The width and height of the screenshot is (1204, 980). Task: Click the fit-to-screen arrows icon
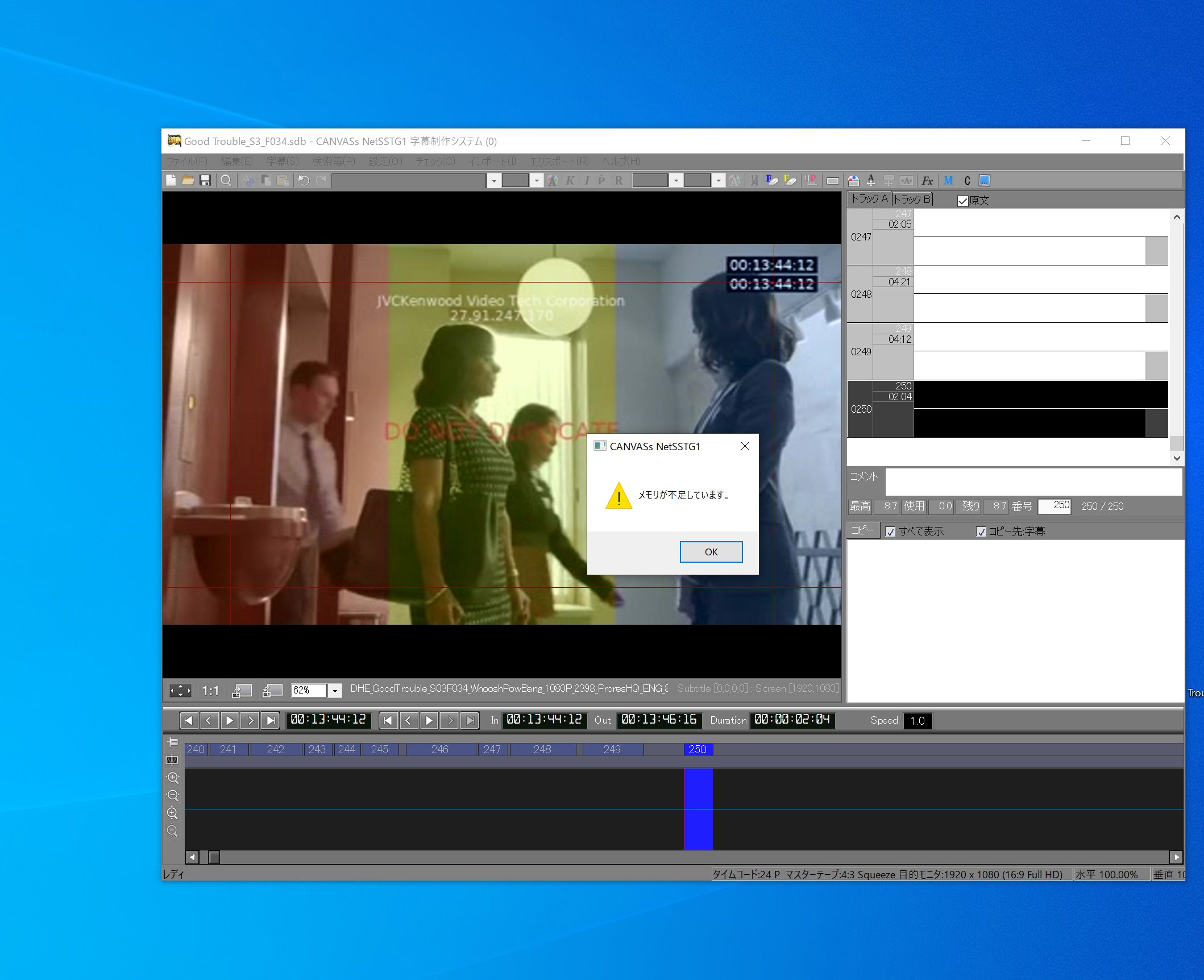180,691
